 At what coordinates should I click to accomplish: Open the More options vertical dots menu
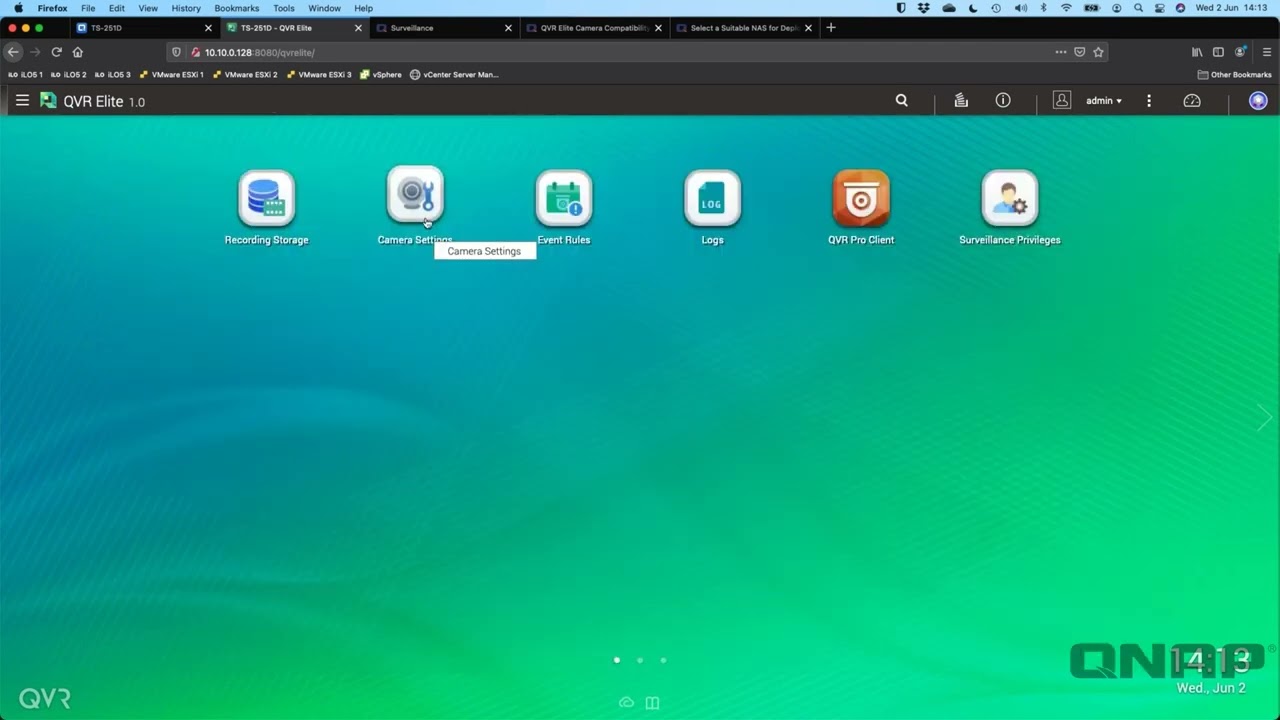coord(1149,101)
